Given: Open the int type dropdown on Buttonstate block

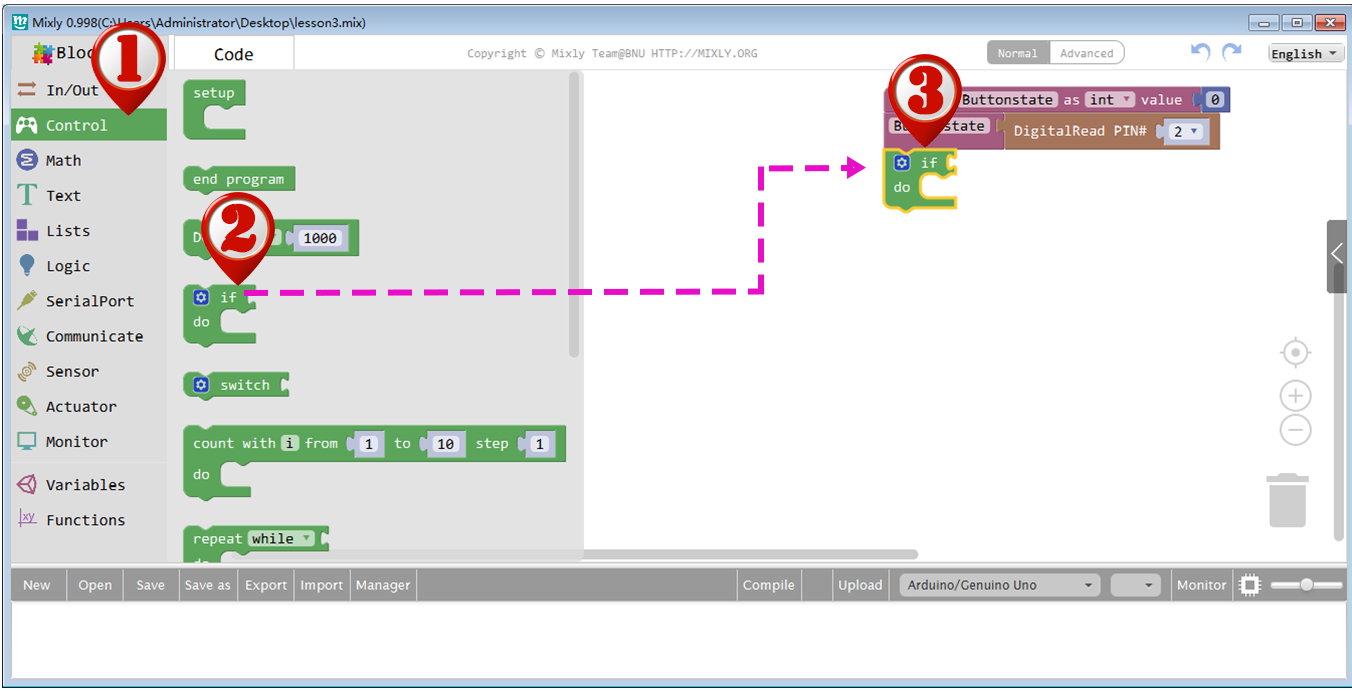Looking at the screenshot, I should point(1111,100).
